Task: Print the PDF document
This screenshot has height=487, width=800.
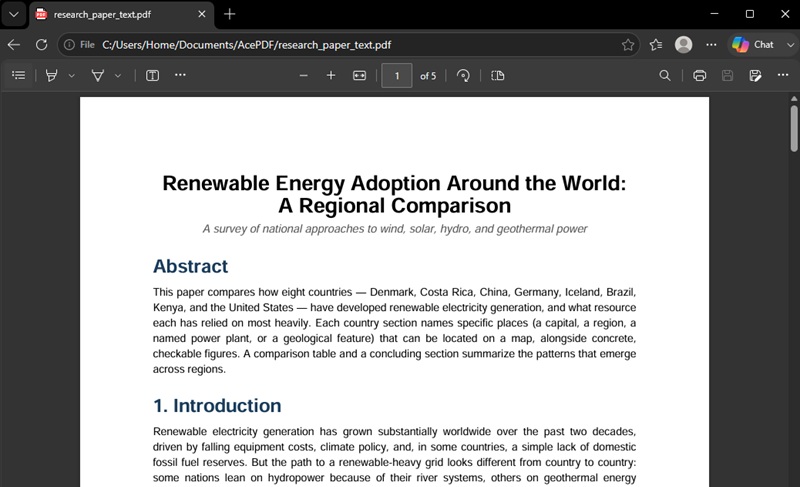Action: (699, 75)
